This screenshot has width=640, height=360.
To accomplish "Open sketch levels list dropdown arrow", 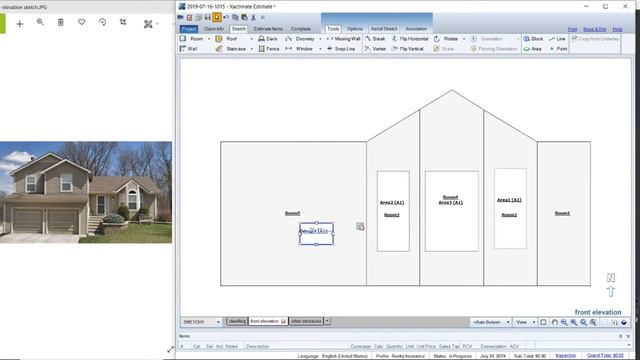I will pyautogui.click(x=327, y=321).
